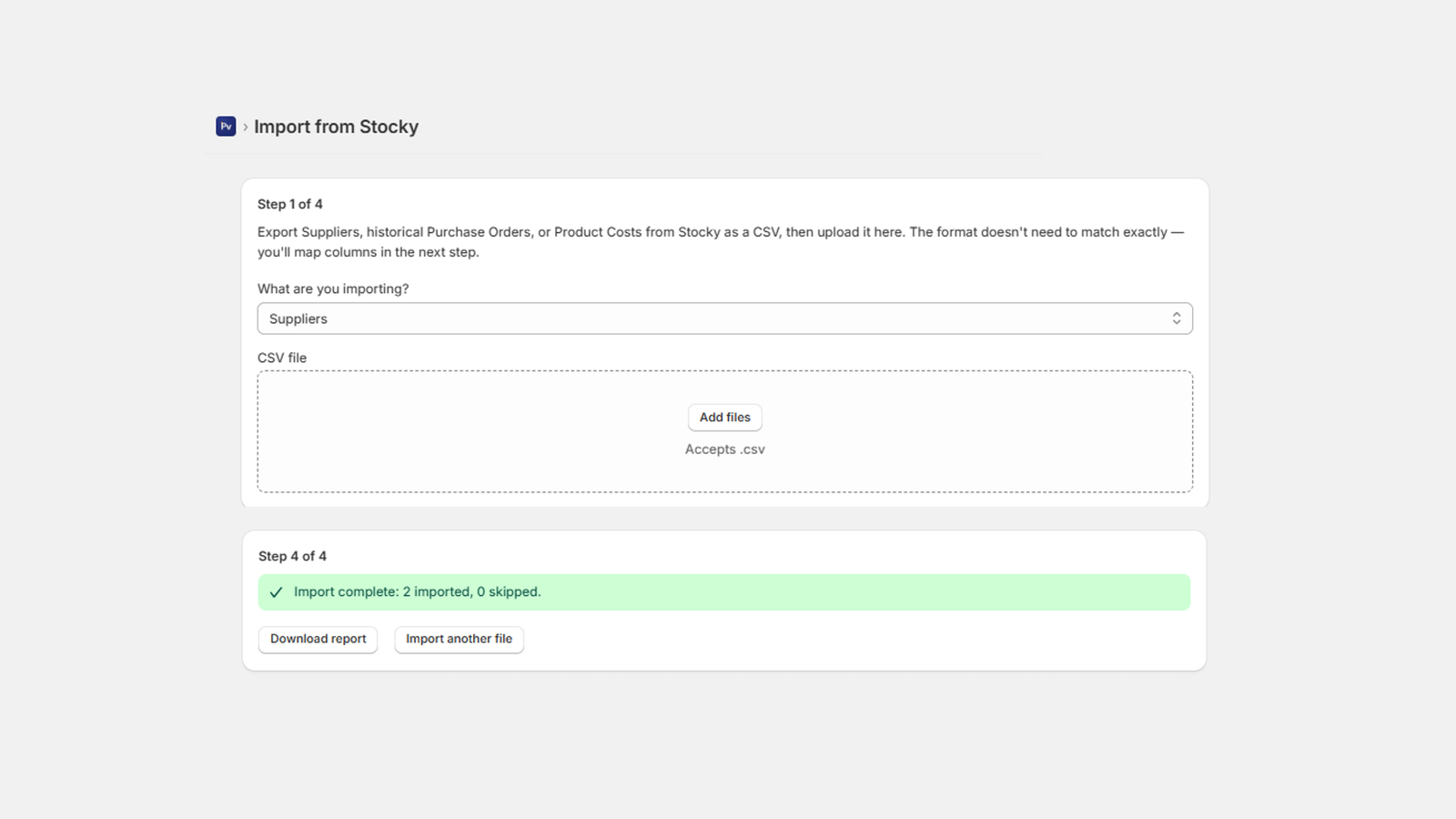Click the breadcrumb chevron separator
1456x819 pixels.
[245, 127]
